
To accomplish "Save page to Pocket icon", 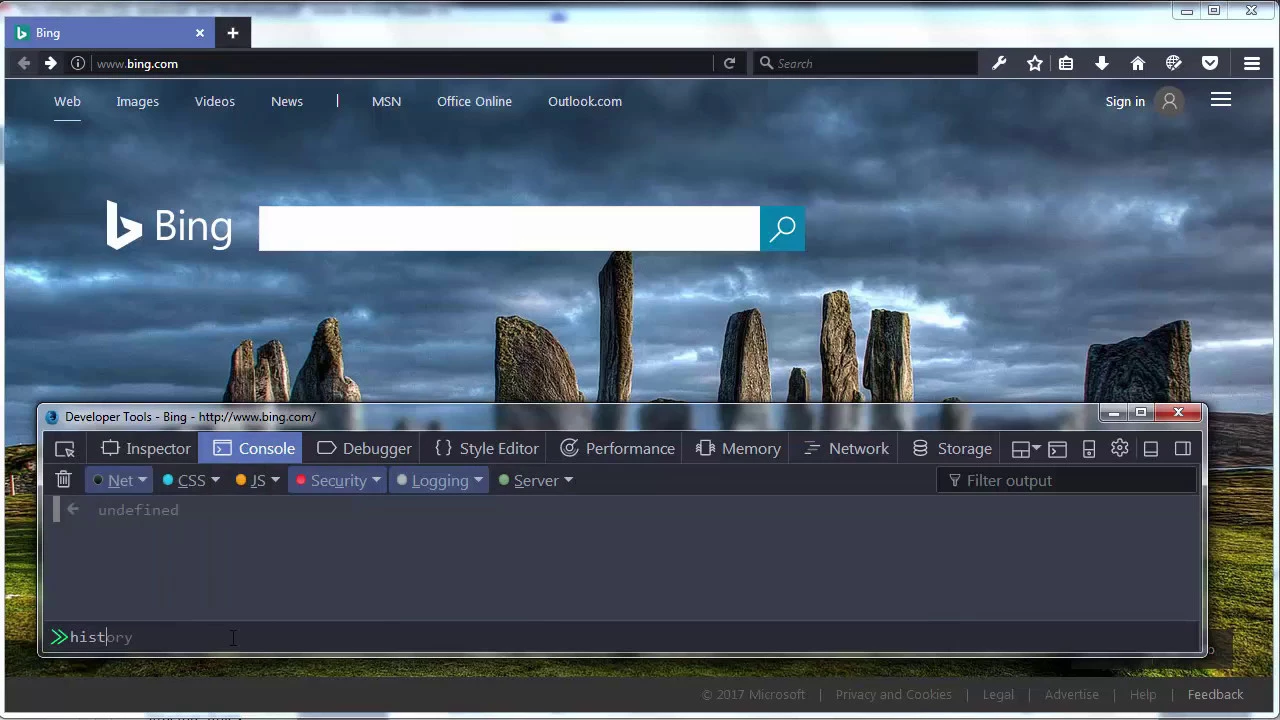I will 1210,63.
